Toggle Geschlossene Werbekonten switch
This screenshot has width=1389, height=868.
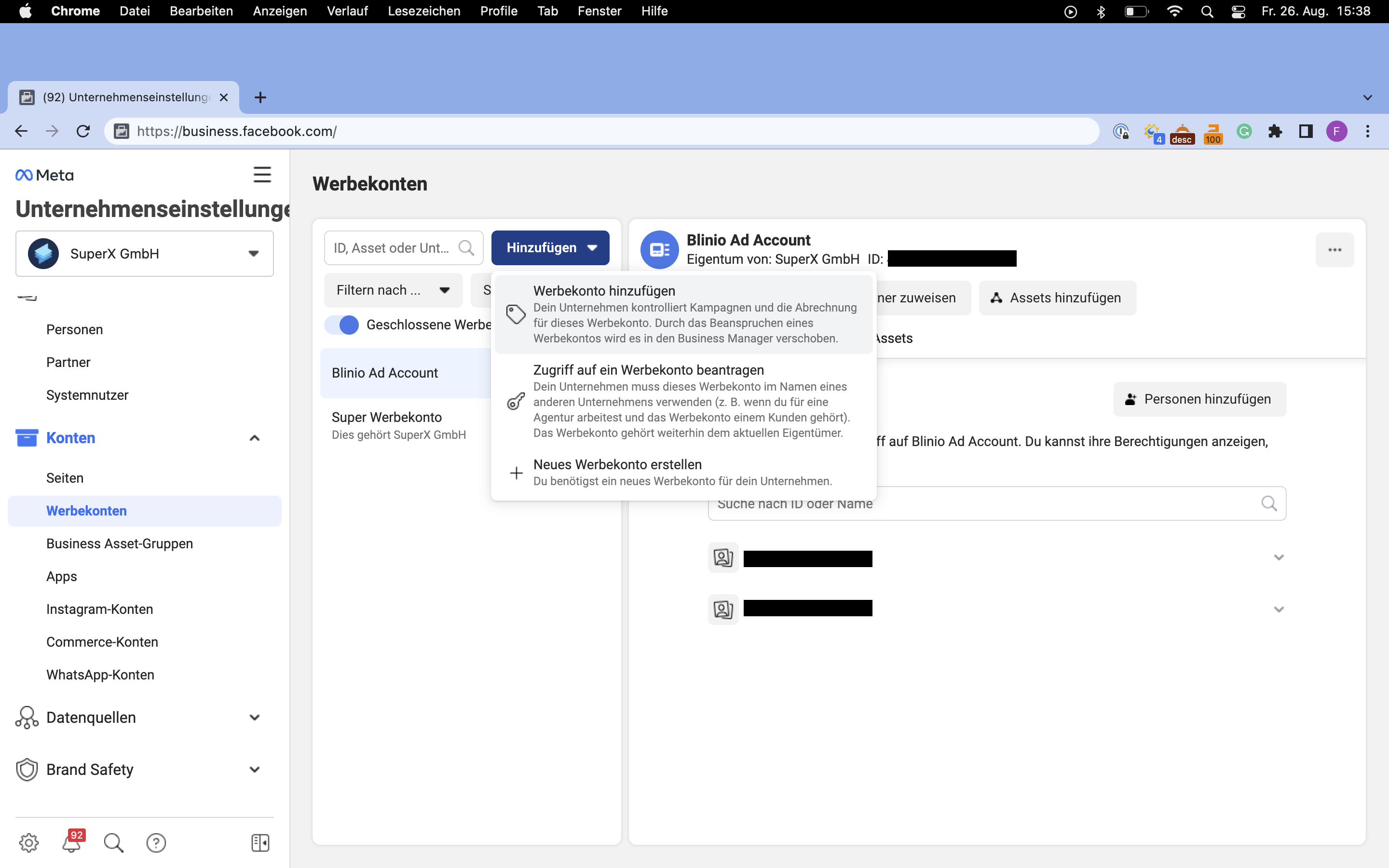pos(342,325)
